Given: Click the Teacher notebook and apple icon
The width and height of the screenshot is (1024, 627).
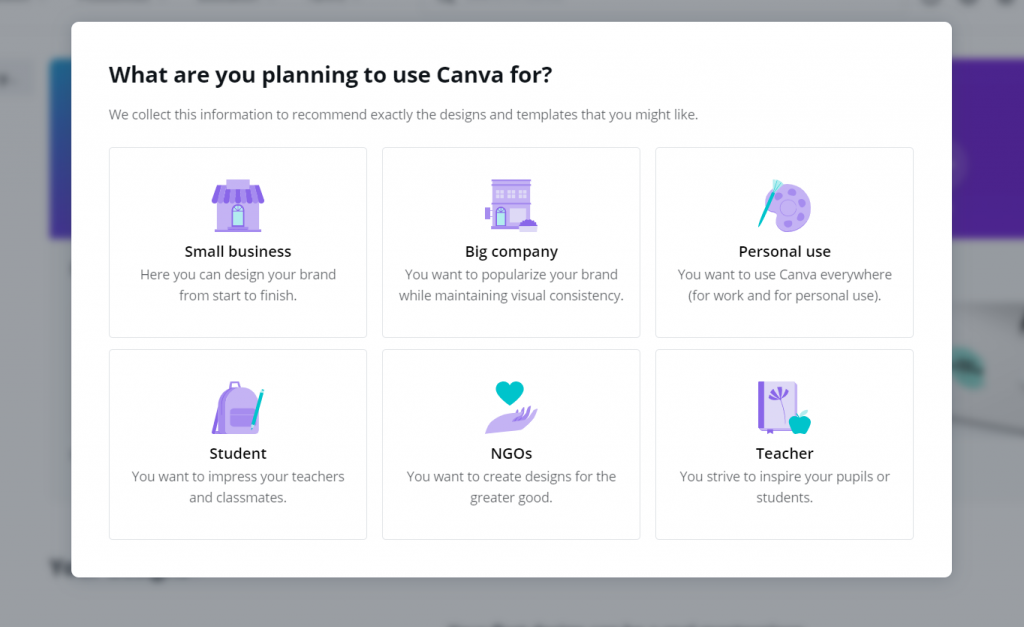Looking at the screenshot, I should pos(784,408).
